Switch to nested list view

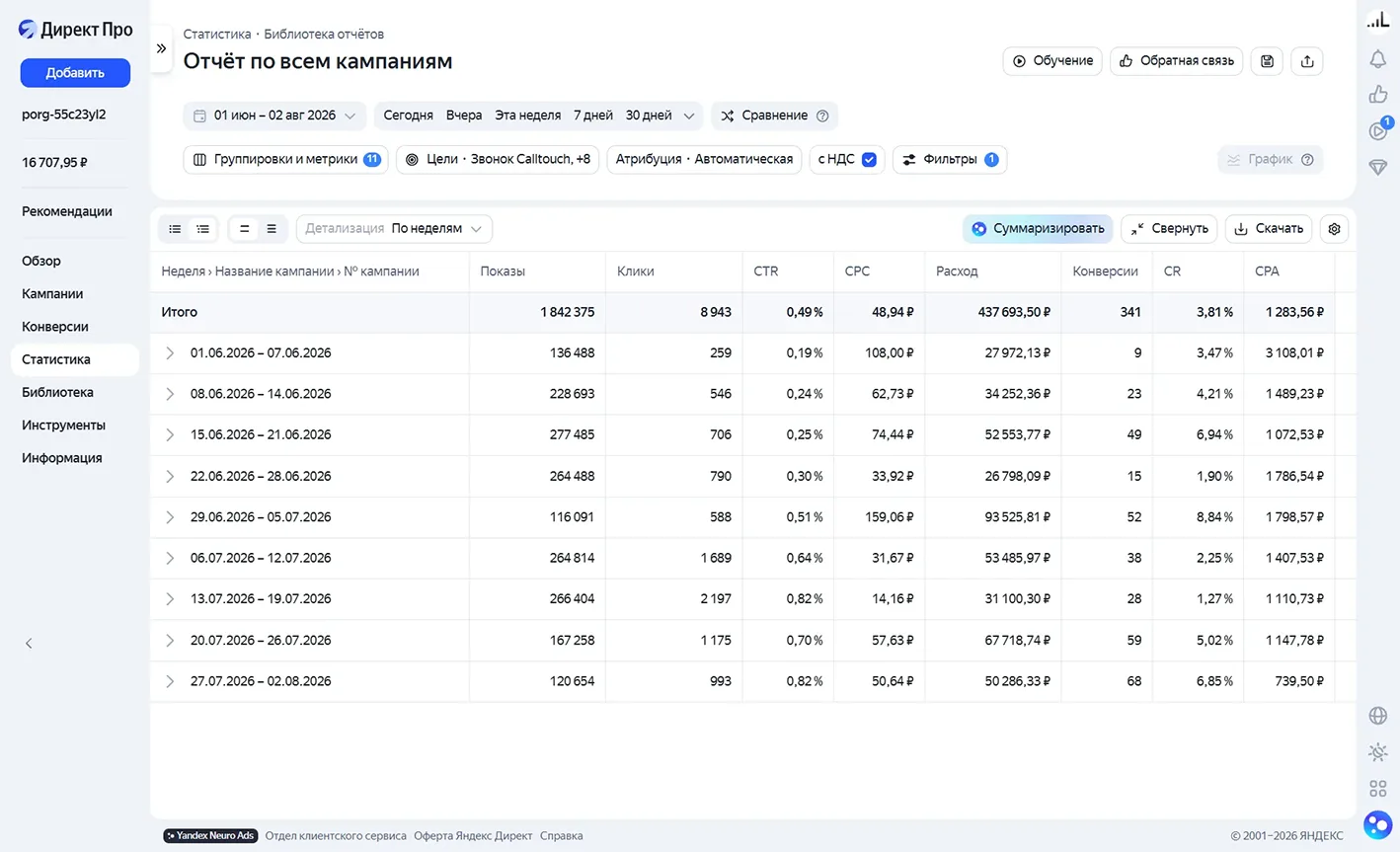pyautogui.click(x=202, y=229)
